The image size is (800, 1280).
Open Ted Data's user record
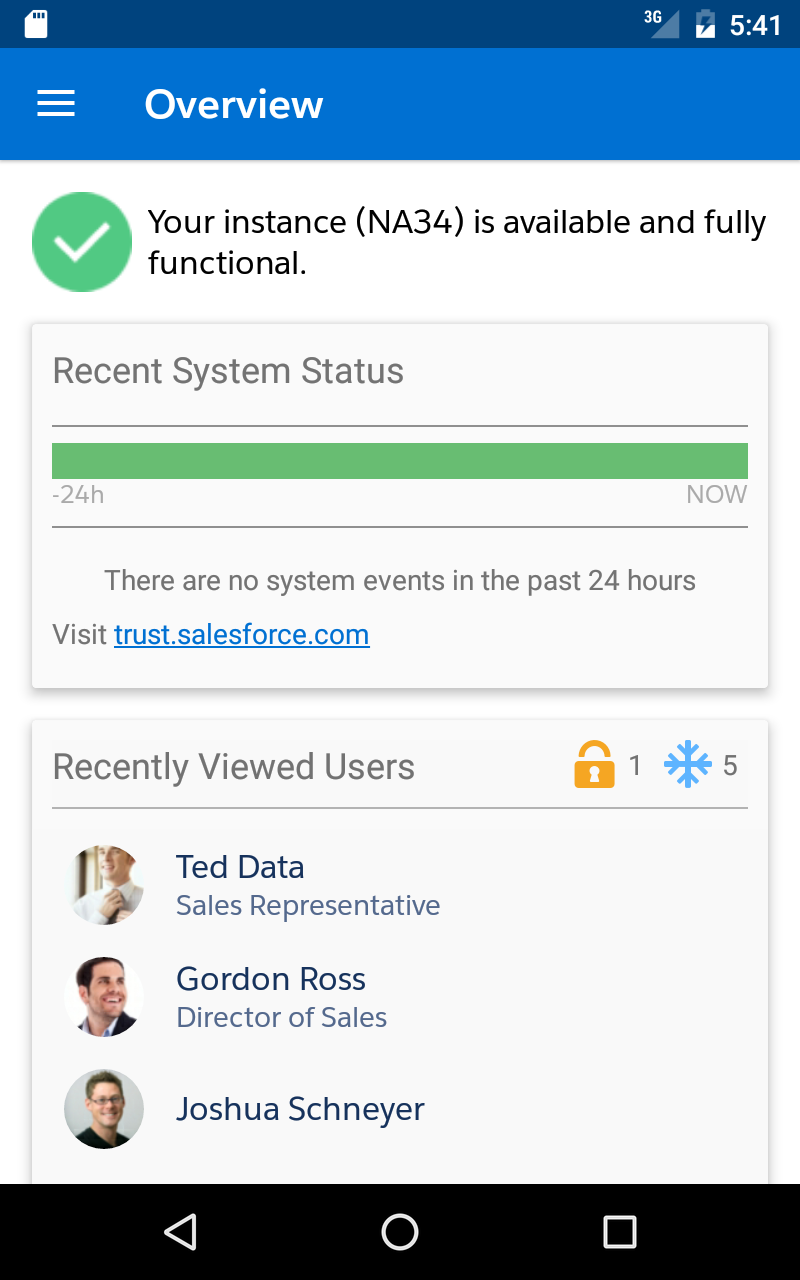[400, 884]
